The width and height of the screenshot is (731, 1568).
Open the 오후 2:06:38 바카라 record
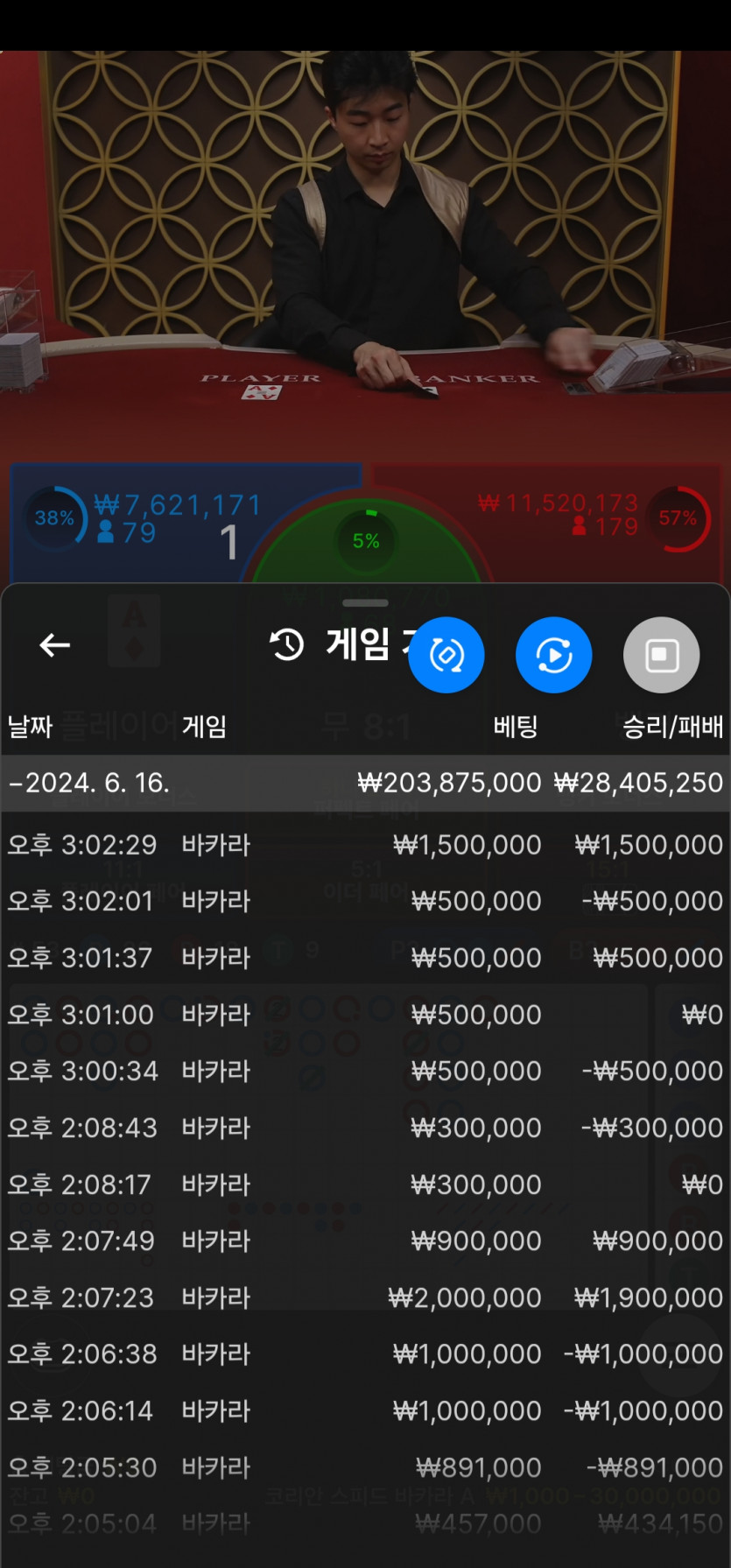366,1354
